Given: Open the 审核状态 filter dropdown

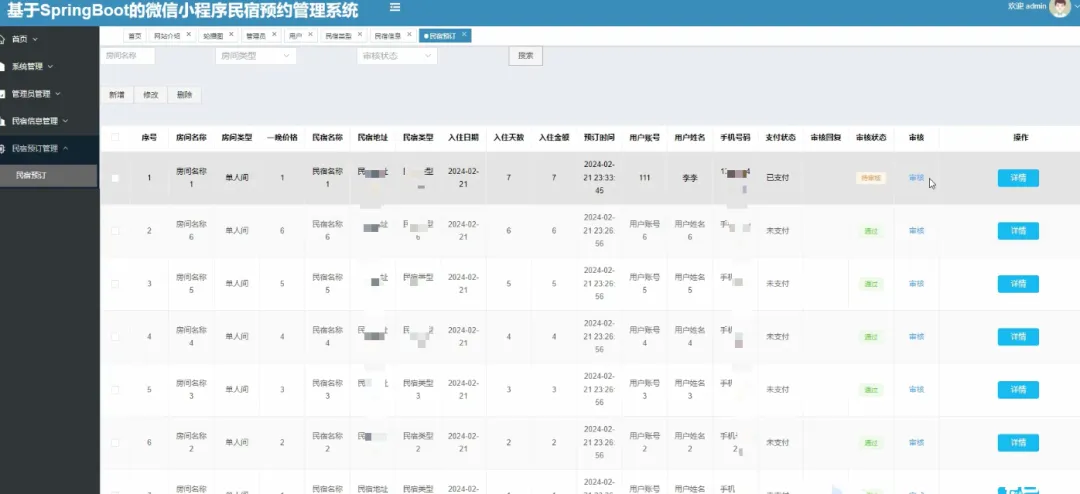Looking at the screenshot, I should pyautogui.click(x=397, y=56).
